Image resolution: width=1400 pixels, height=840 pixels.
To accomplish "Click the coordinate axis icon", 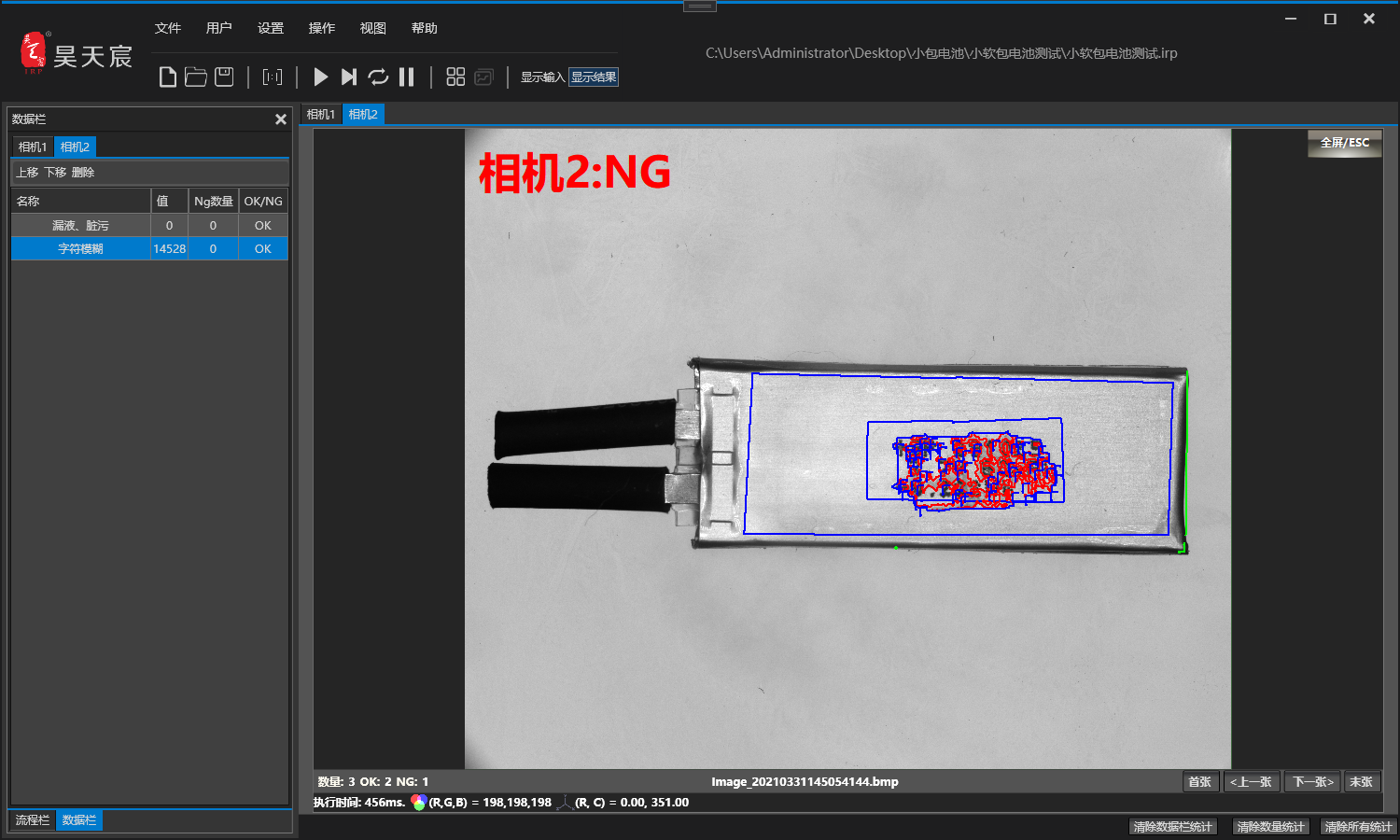I will point(564,803).
